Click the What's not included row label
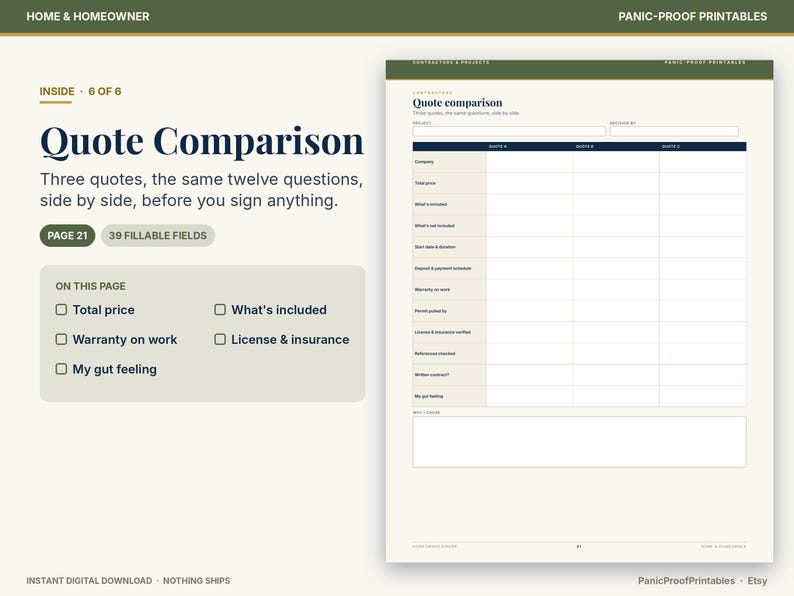The height and width of the screenshot is (596, 794). point(434,226)
